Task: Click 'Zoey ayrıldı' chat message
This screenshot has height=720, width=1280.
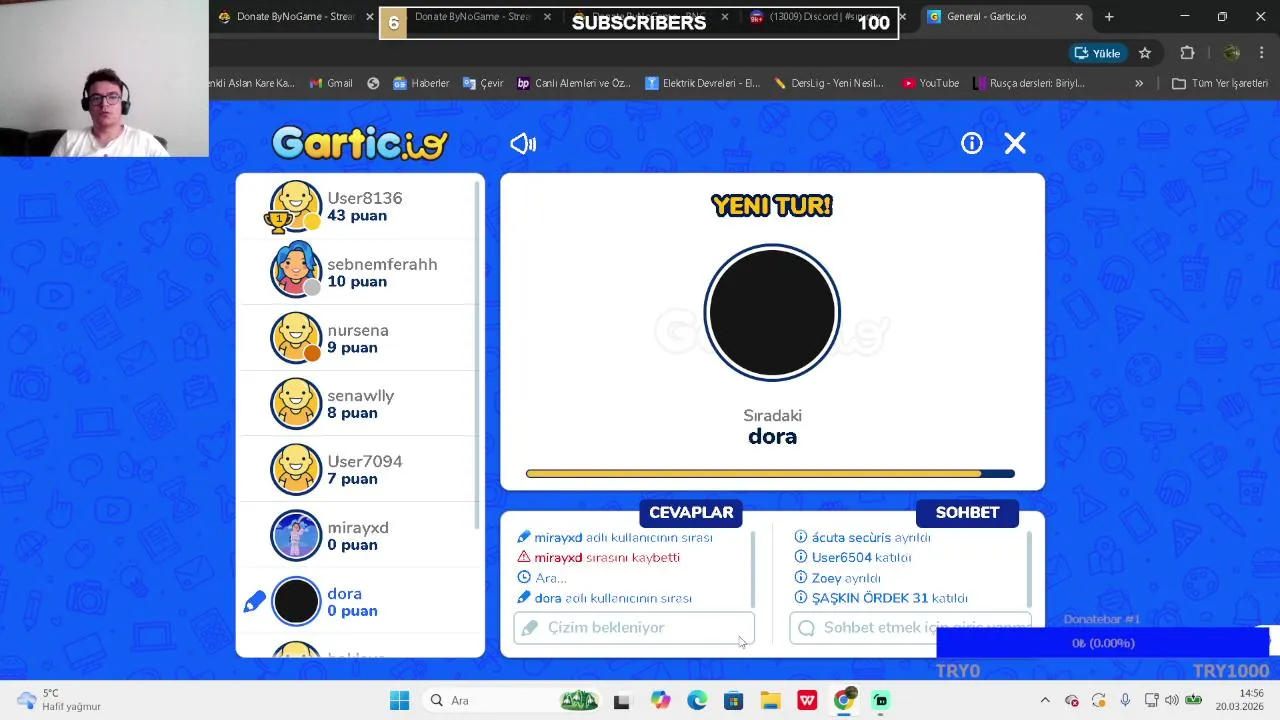Action: point(837,578)
